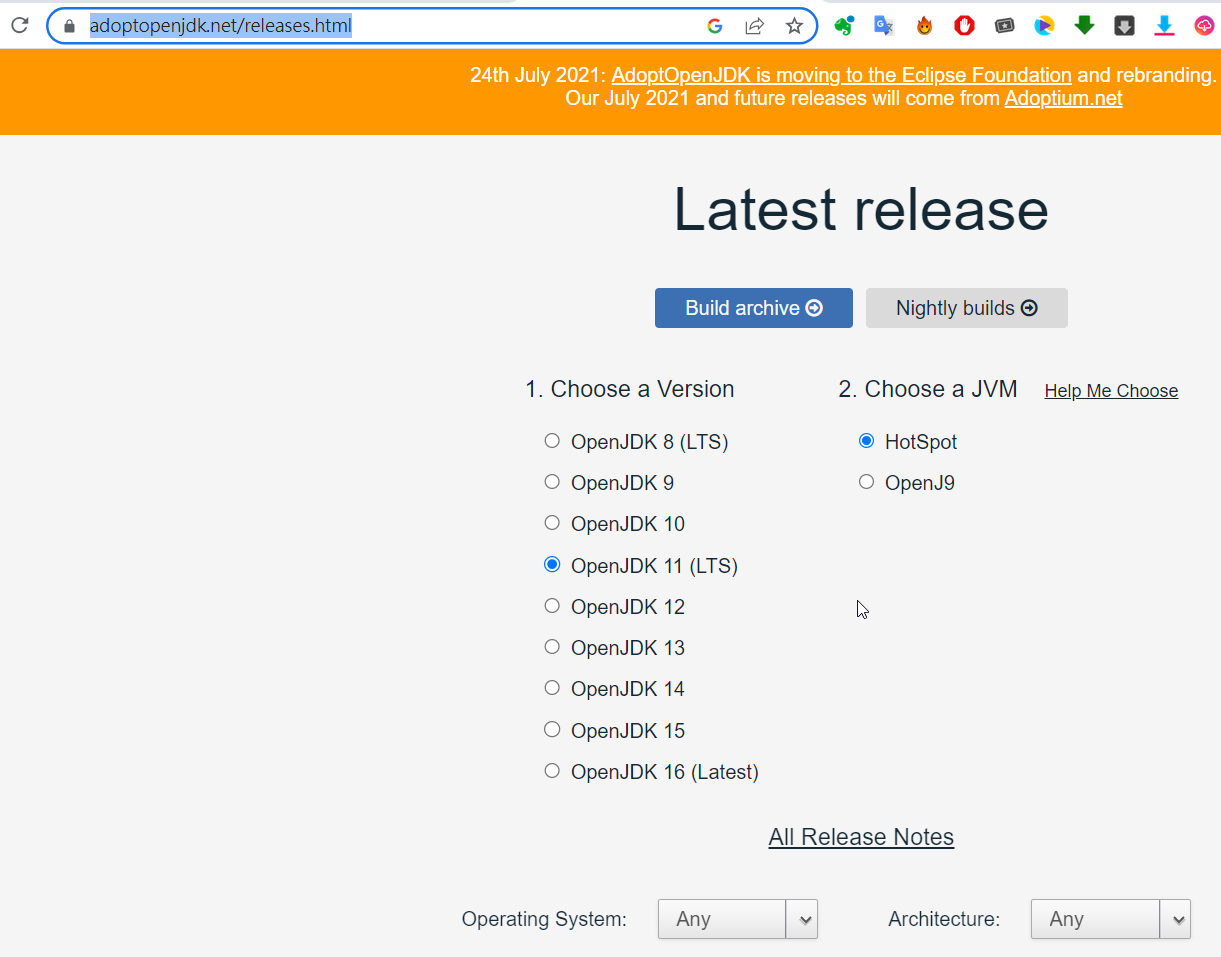Image resolution: width=1221 pixels, height=957 pixels.
Task: Open the film ticket star extension icon
Action: coord(1004,26)
